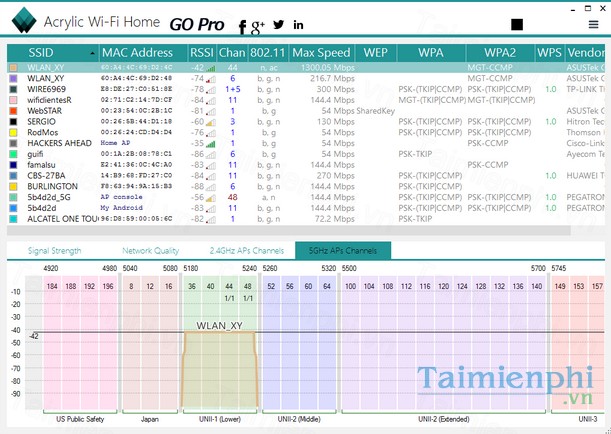Click channel 149 in the UNII-3 band
The image size is (611, 434).
pyautogui.click(x=560, y=286)
